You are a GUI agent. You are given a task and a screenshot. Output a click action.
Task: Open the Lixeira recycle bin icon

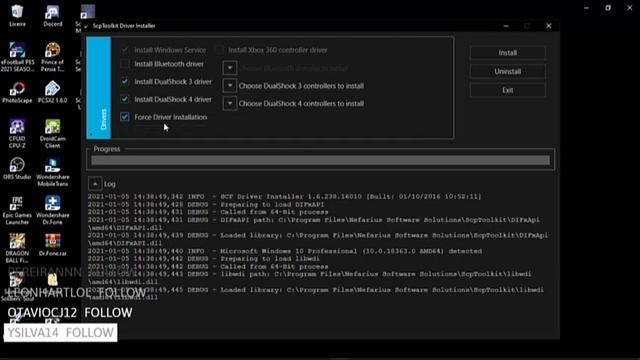click(x=17, y=16)
